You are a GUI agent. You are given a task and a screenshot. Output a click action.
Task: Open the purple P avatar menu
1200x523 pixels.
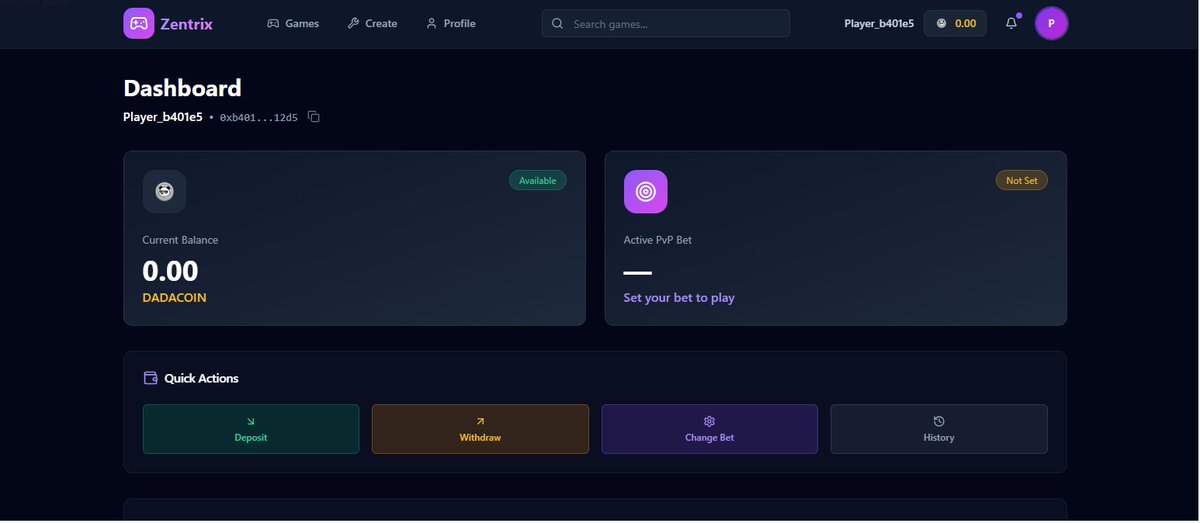click(x=1051, y=23)
